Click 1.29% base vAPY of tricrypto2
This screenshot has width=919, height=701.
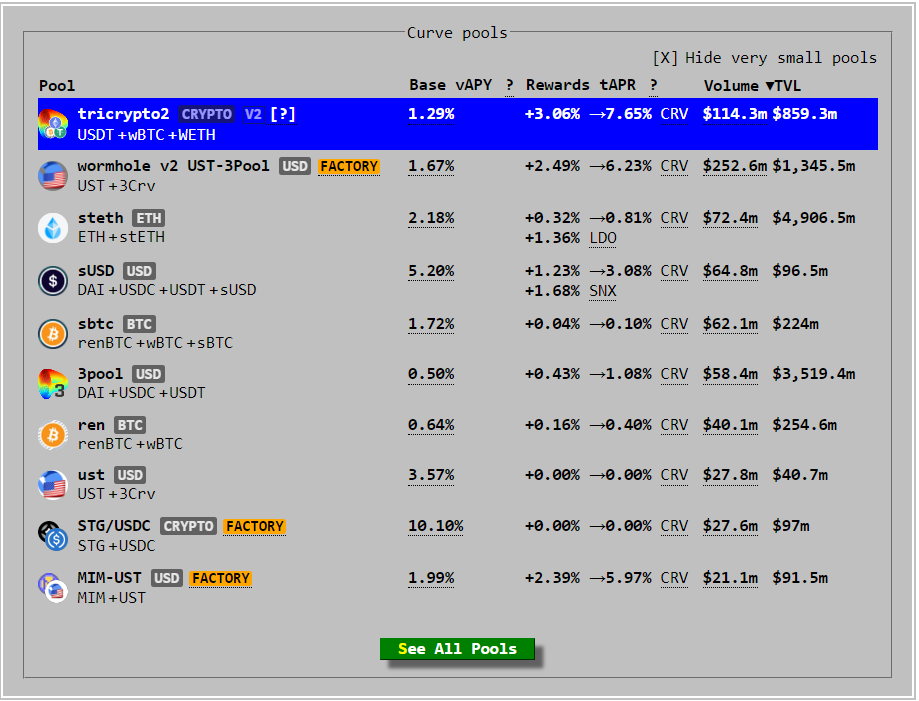click(x=431, y=114)
